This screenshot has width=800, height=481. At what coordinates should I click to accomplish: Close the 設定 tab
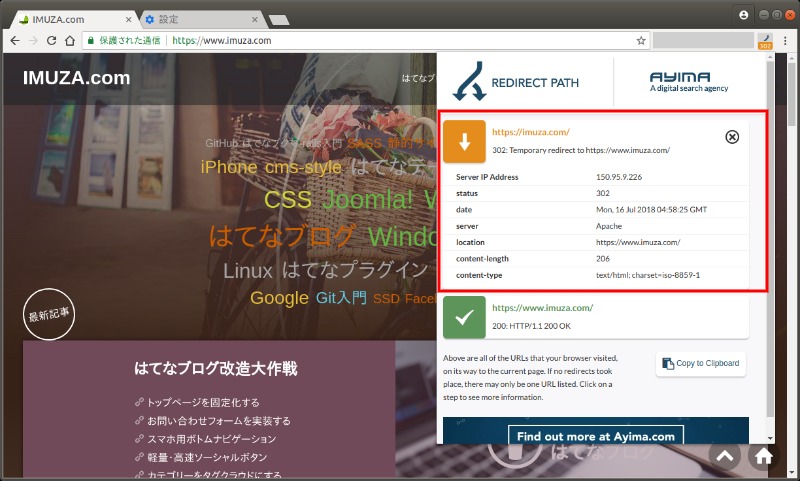point(255,19)
